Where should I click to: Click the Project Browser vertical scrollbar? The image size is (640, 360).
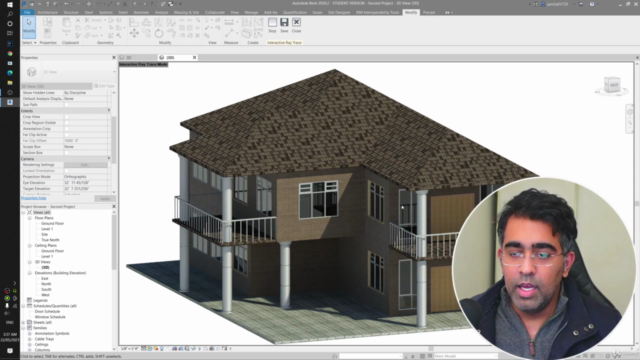(x=114, y=241)
